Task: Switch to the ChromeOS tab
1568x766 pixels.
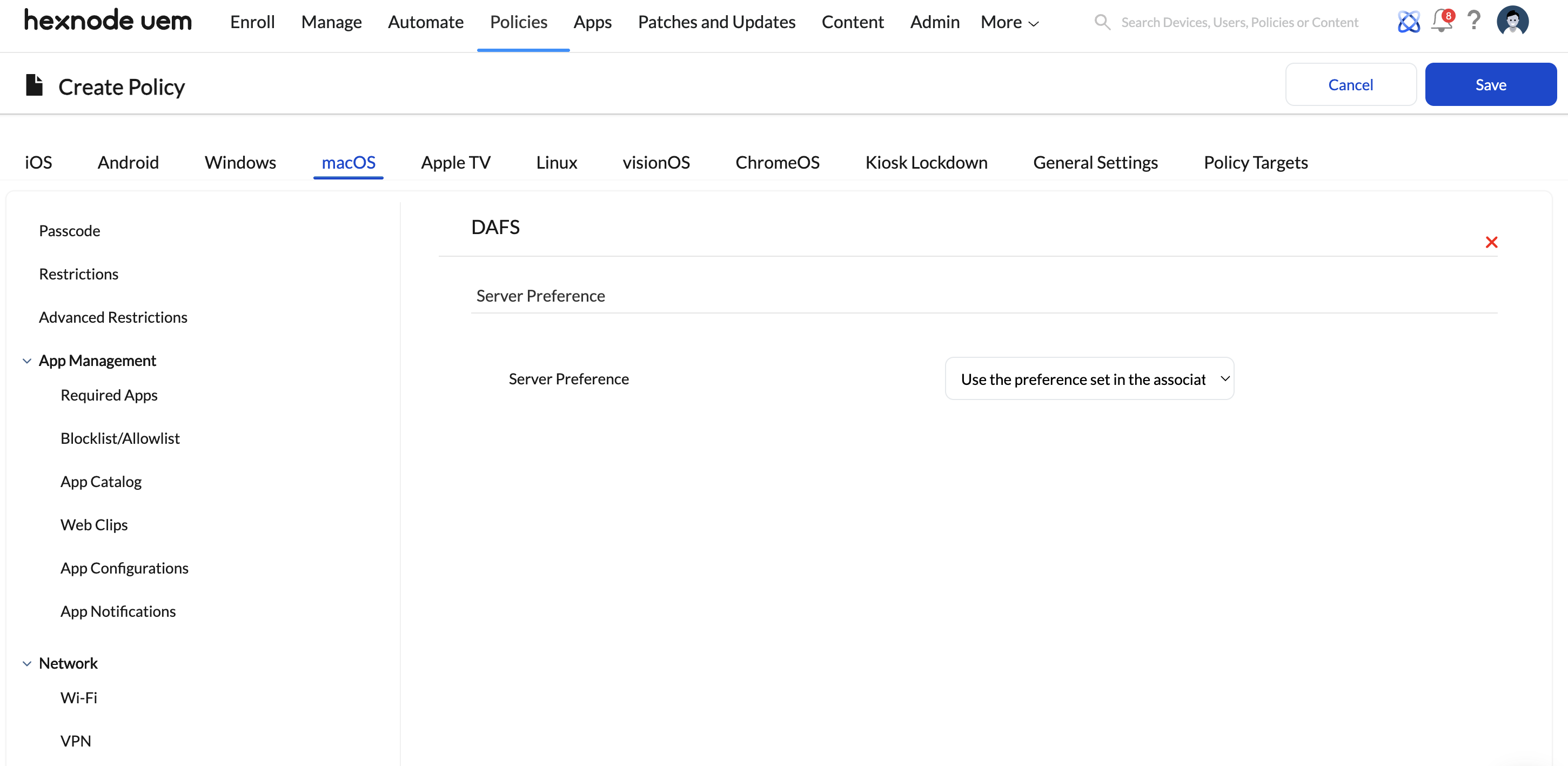Action: pyautogui.click(x=778, y=163)
